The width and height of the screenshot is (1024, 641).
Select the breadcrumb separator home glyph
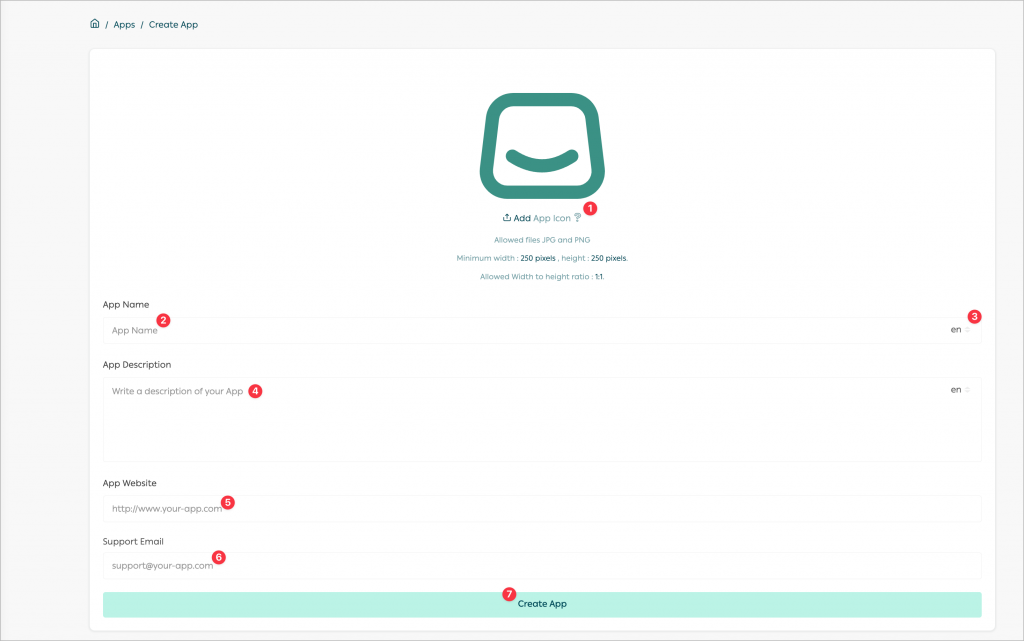click(x=94, y=23)
